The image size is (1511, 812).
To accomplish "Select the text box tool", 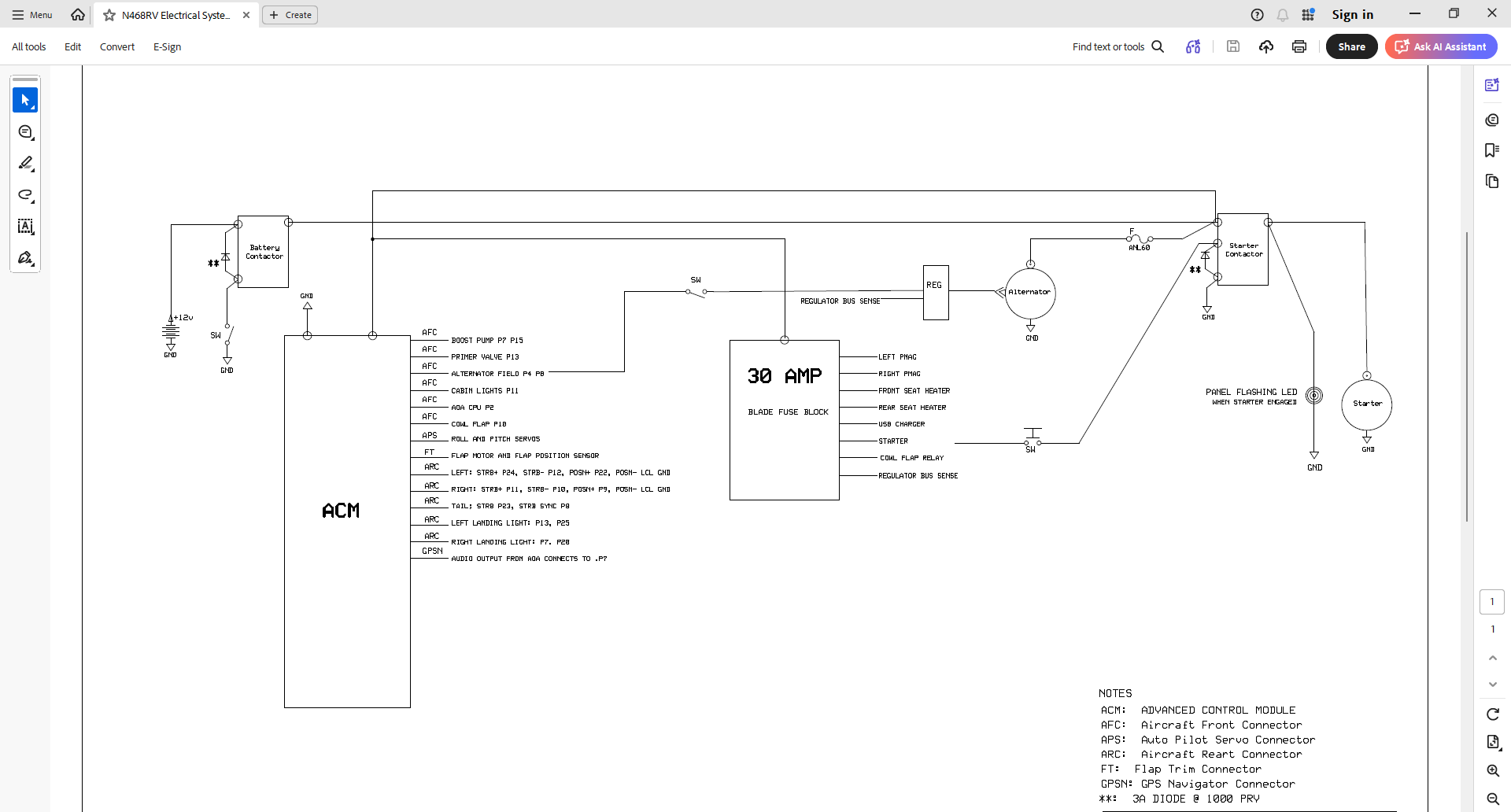I will 25,227.
